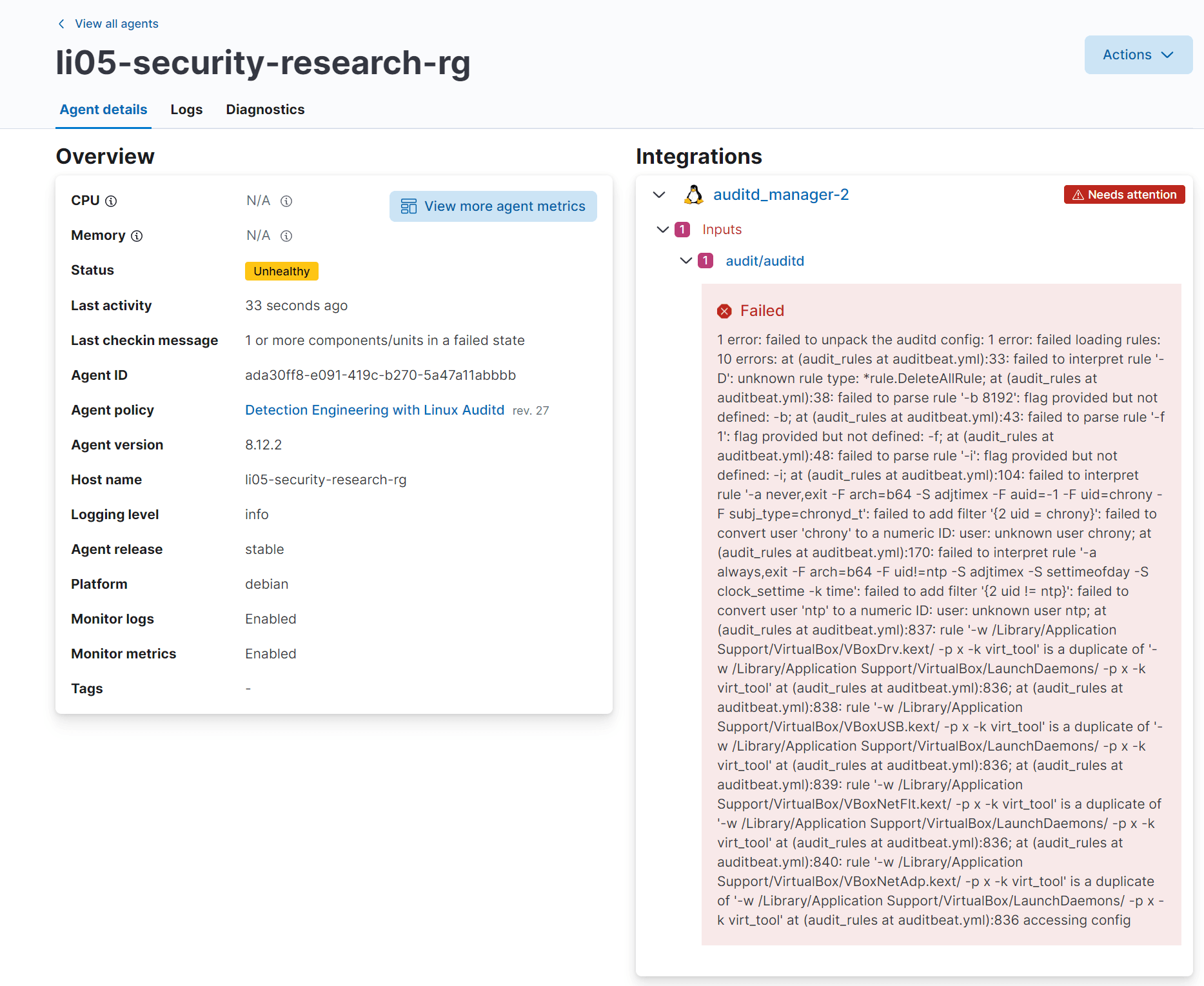1204x986 pixels.
Task: Click the Linux penguin icon for auditd_manager-2
Action: (x=694, y=195)
